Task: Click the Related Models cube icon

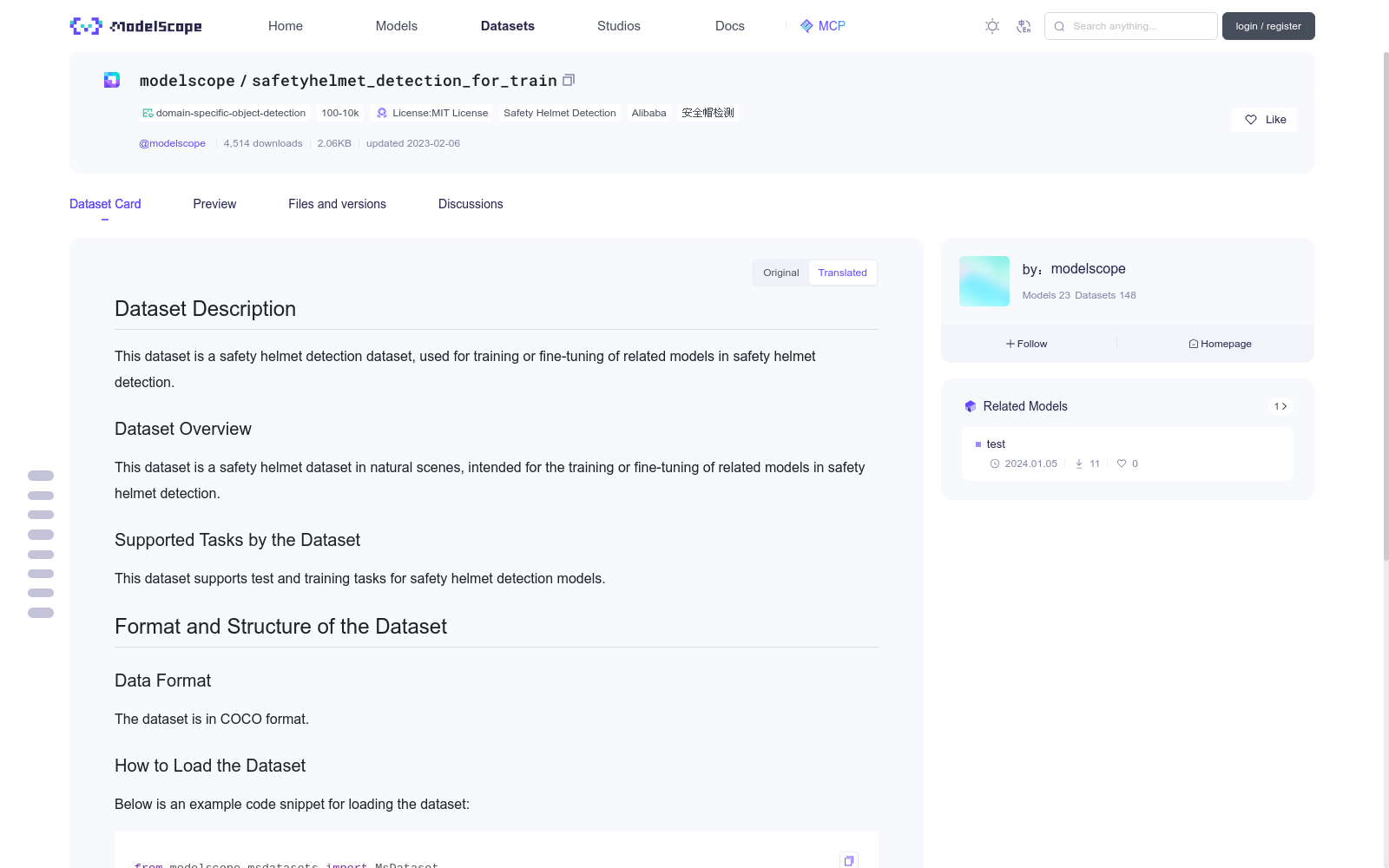Action: tap(971, 406)
